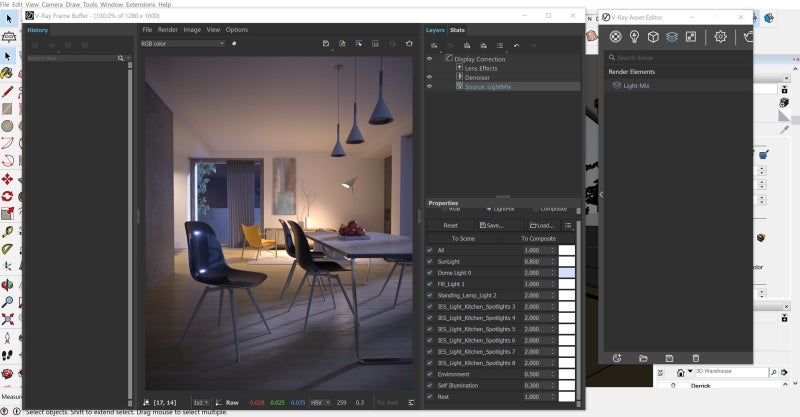Click SunLight intensity spinner arrows
This screenshot has width=800, height=417.
[553, 261]
